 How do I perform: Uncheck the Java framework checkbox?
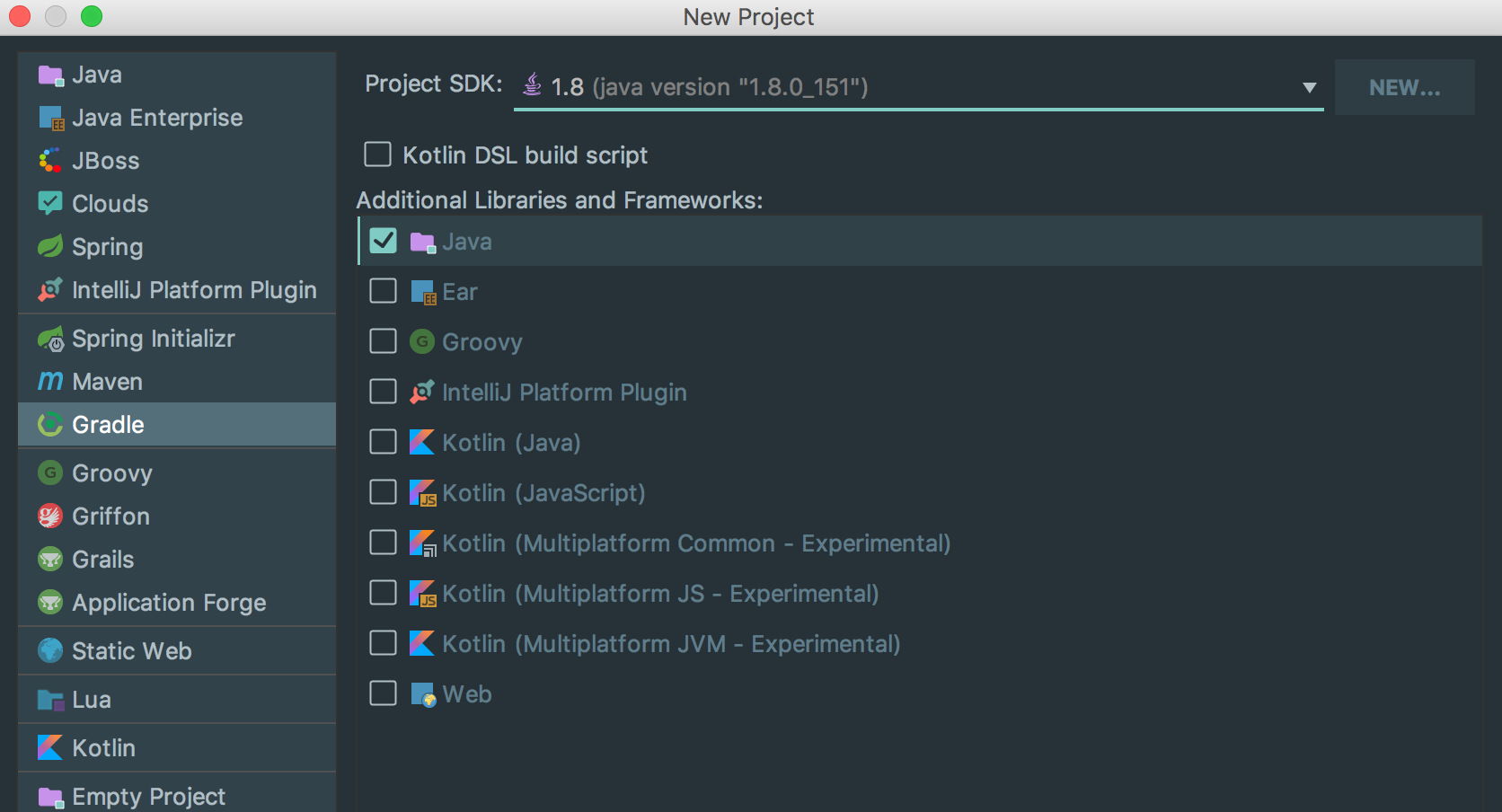click(383, 241)
